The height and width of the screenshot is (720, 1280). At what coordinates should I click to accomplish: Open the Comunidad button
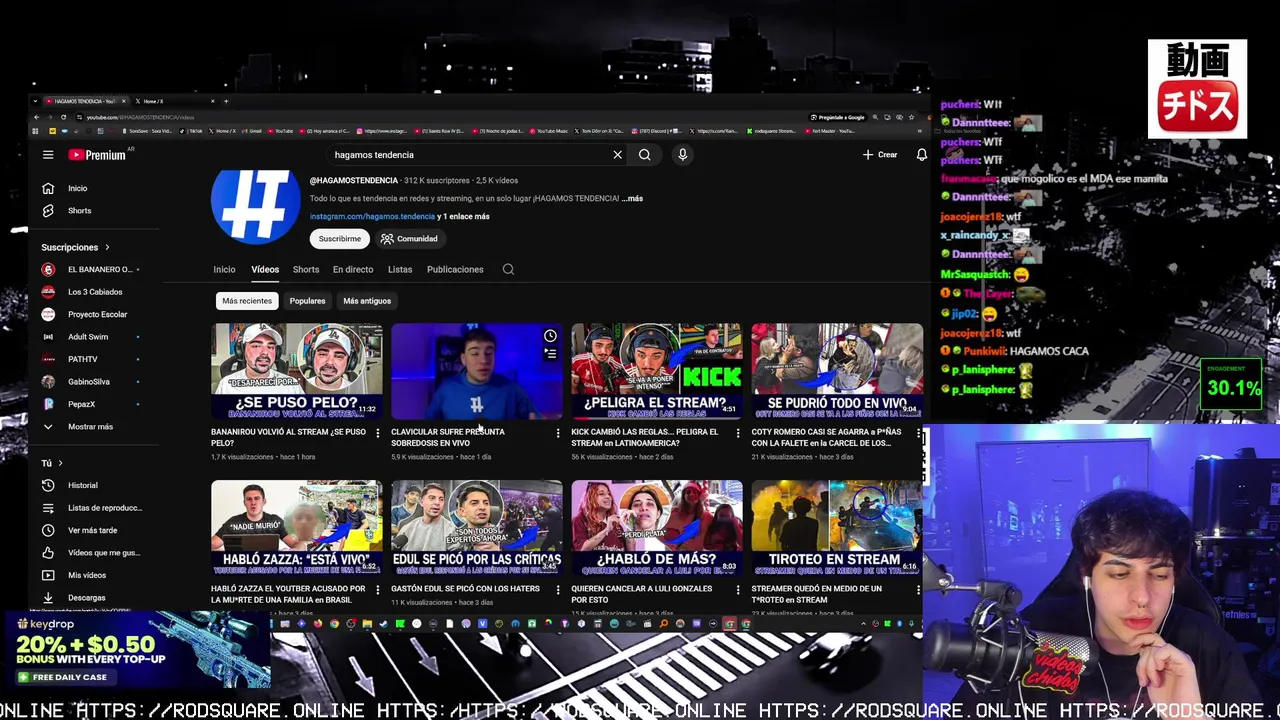(409, 239)
